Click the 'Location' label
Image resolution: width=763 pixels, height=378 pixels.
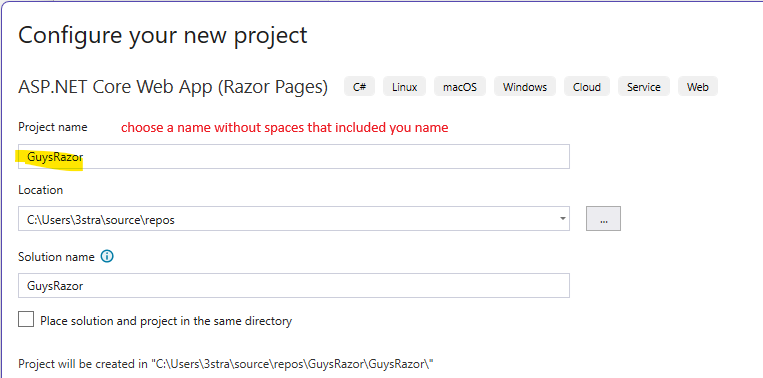tap(40, 190)
